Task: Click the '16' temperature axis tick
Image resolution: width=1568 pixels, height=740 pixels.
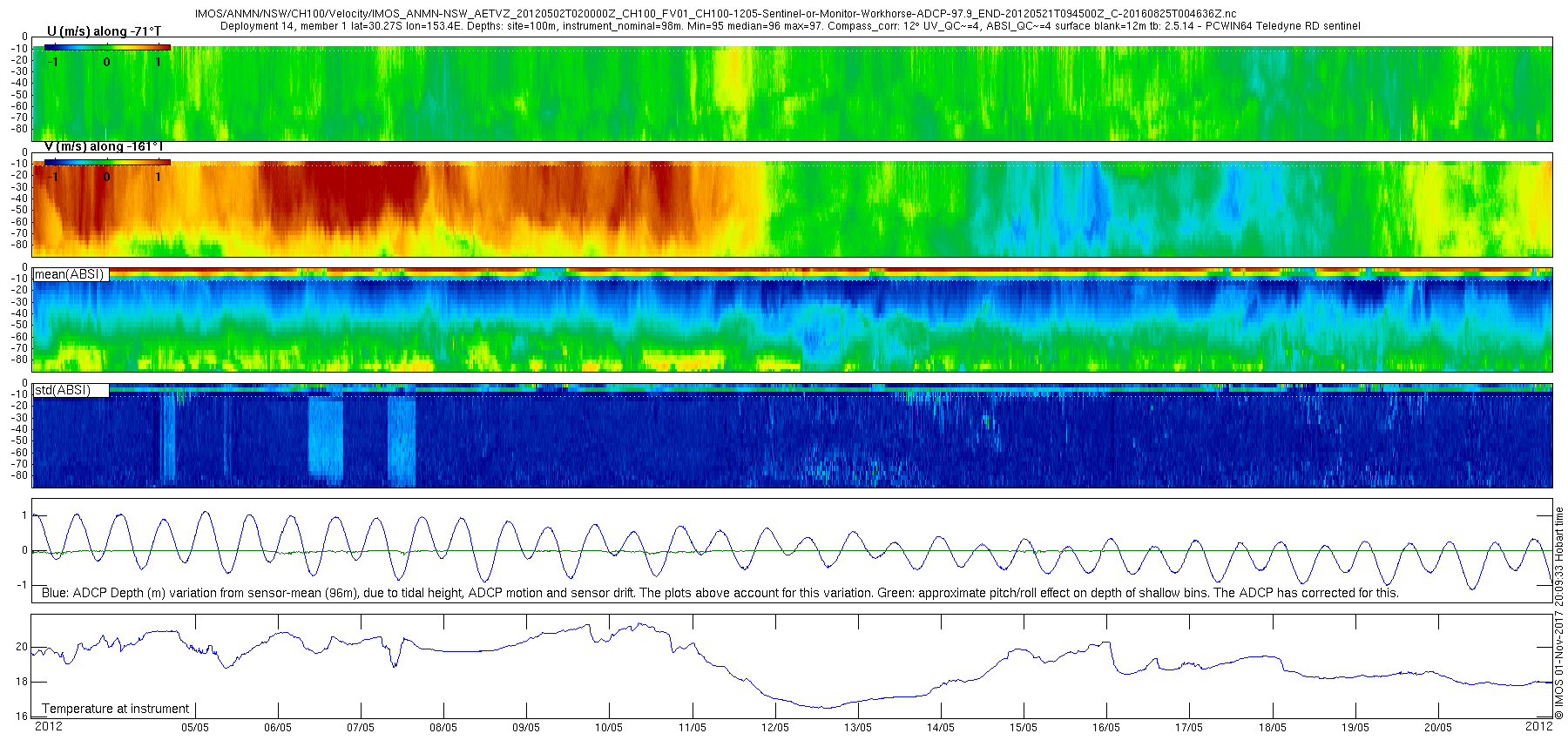Action: 22,716
